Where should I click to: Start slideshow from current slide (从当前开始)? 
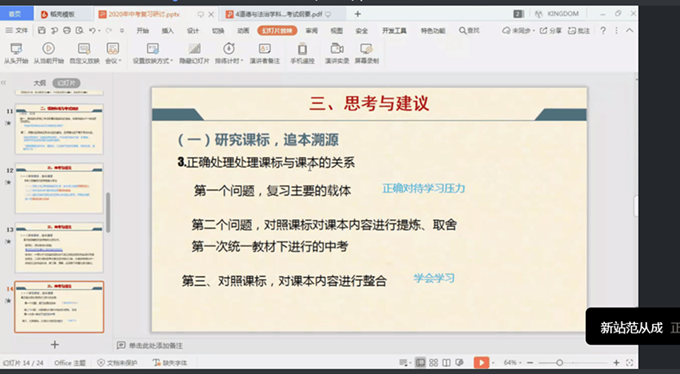pyautogui.click(x=49, y=53)
